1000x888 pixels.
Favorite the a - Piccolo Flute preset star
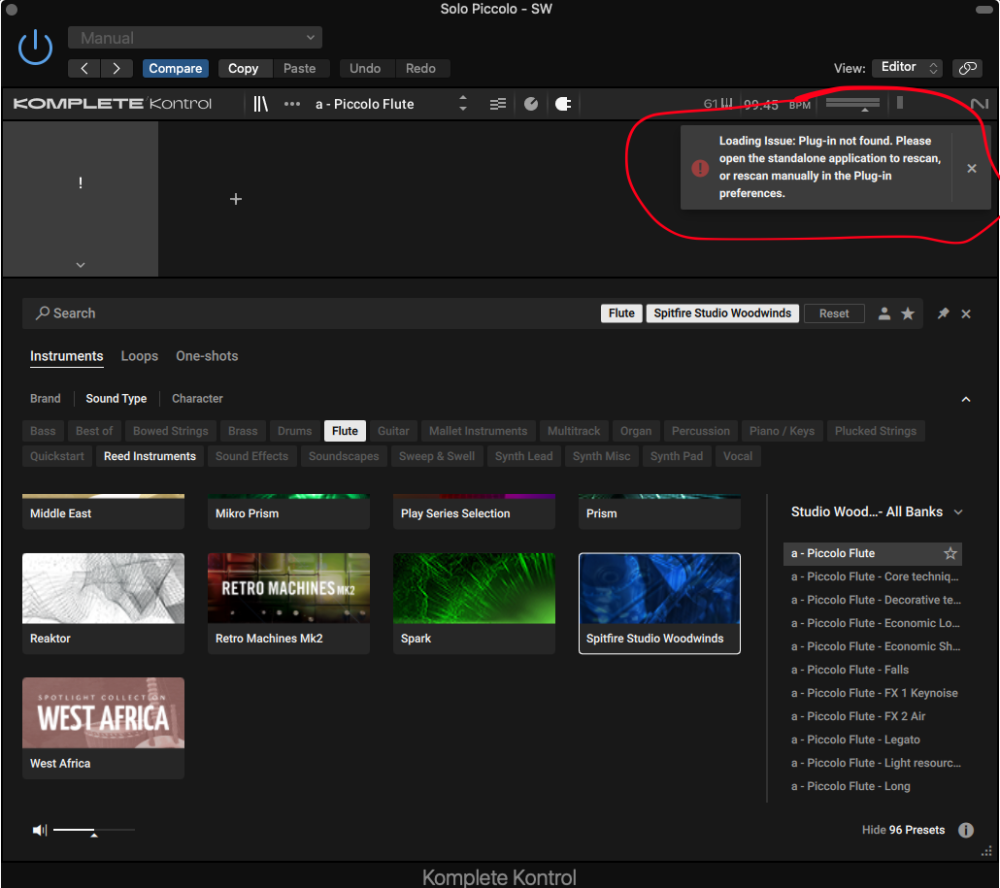coord(950,553)
